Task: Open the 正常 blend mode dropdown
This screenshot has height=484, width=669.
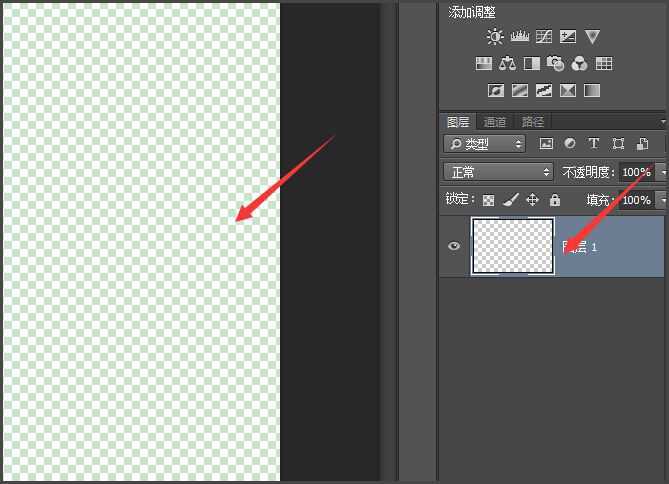Action: pos(500,172)
